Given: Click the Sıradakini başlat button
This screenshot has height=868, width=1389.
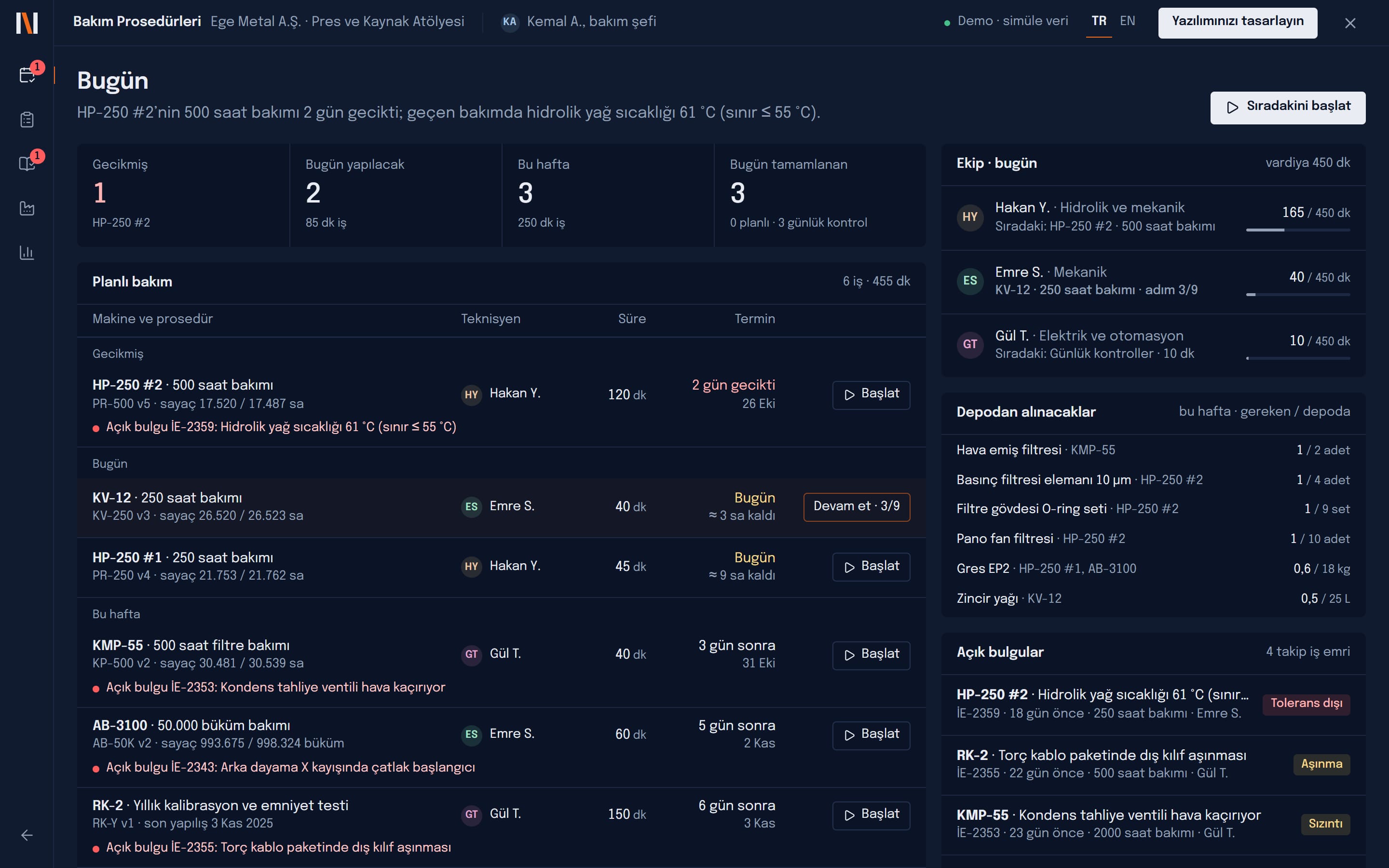Looking at the screenshot, I should pos(1288,108).
